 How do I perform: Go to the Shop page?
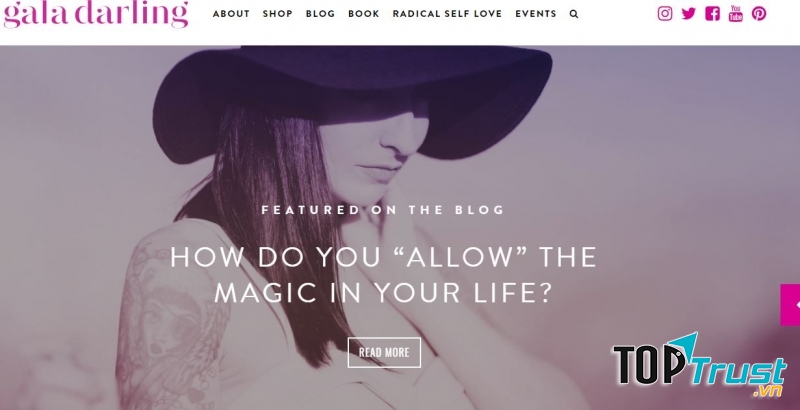pyautogui.click(x=278, y=14)
